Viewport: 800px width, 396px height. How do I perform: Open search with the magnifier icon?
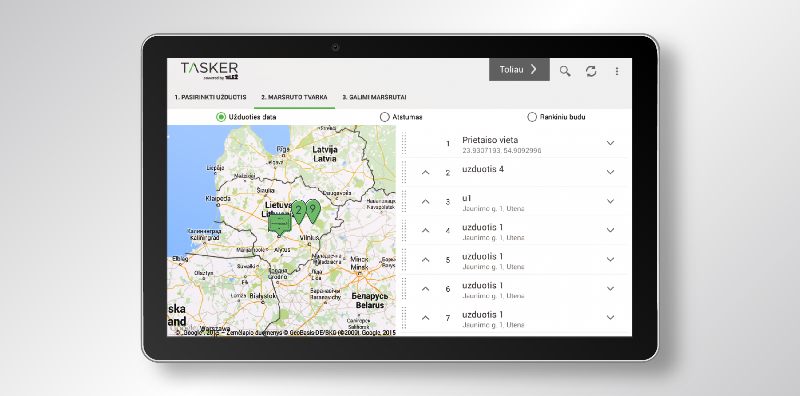tap(565, 71)
